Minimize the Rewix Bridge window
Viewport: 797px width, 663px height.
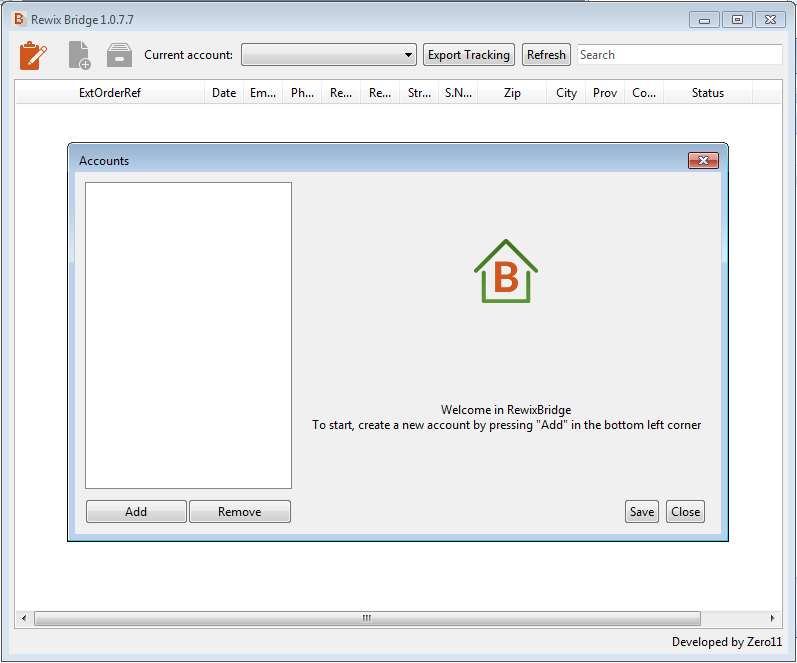tap(704, 20)
